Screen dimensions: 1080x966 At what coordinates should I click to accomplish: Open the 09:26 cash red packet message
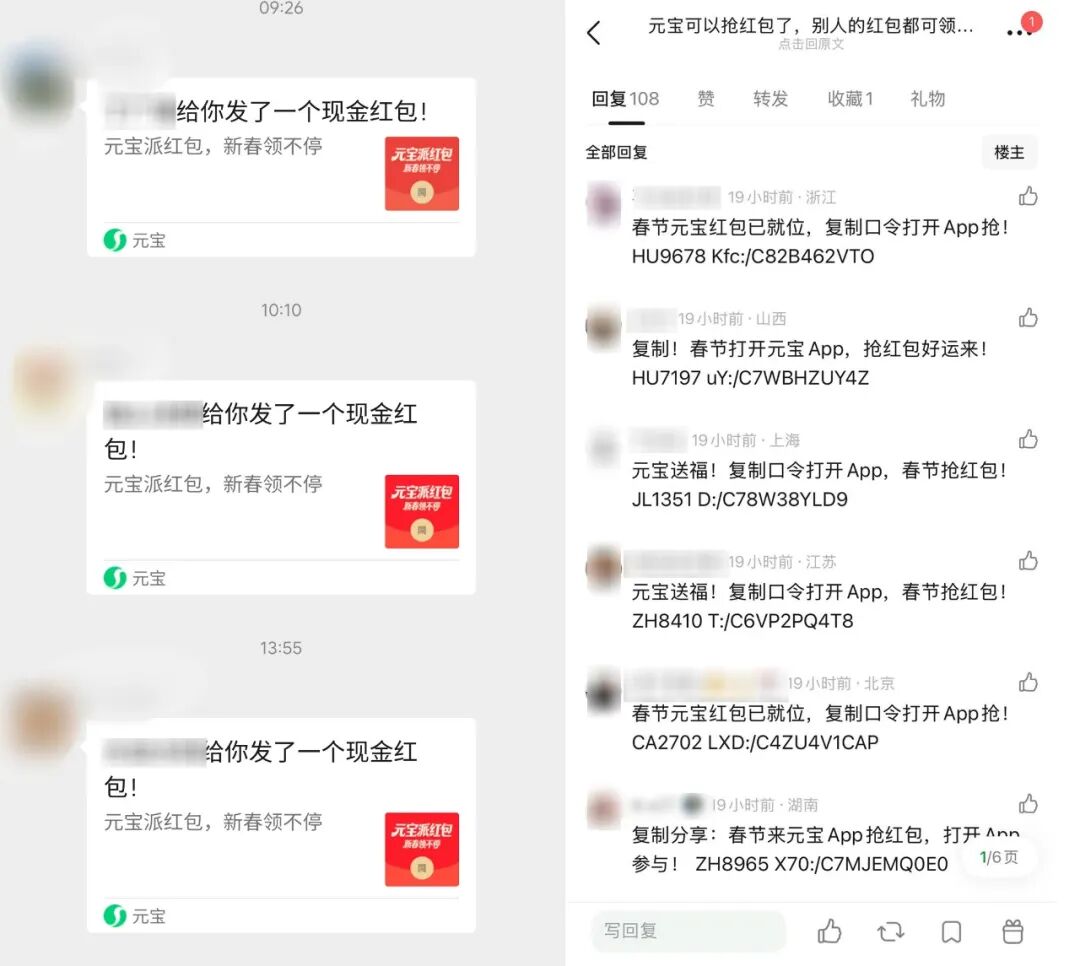click(281, 167)
